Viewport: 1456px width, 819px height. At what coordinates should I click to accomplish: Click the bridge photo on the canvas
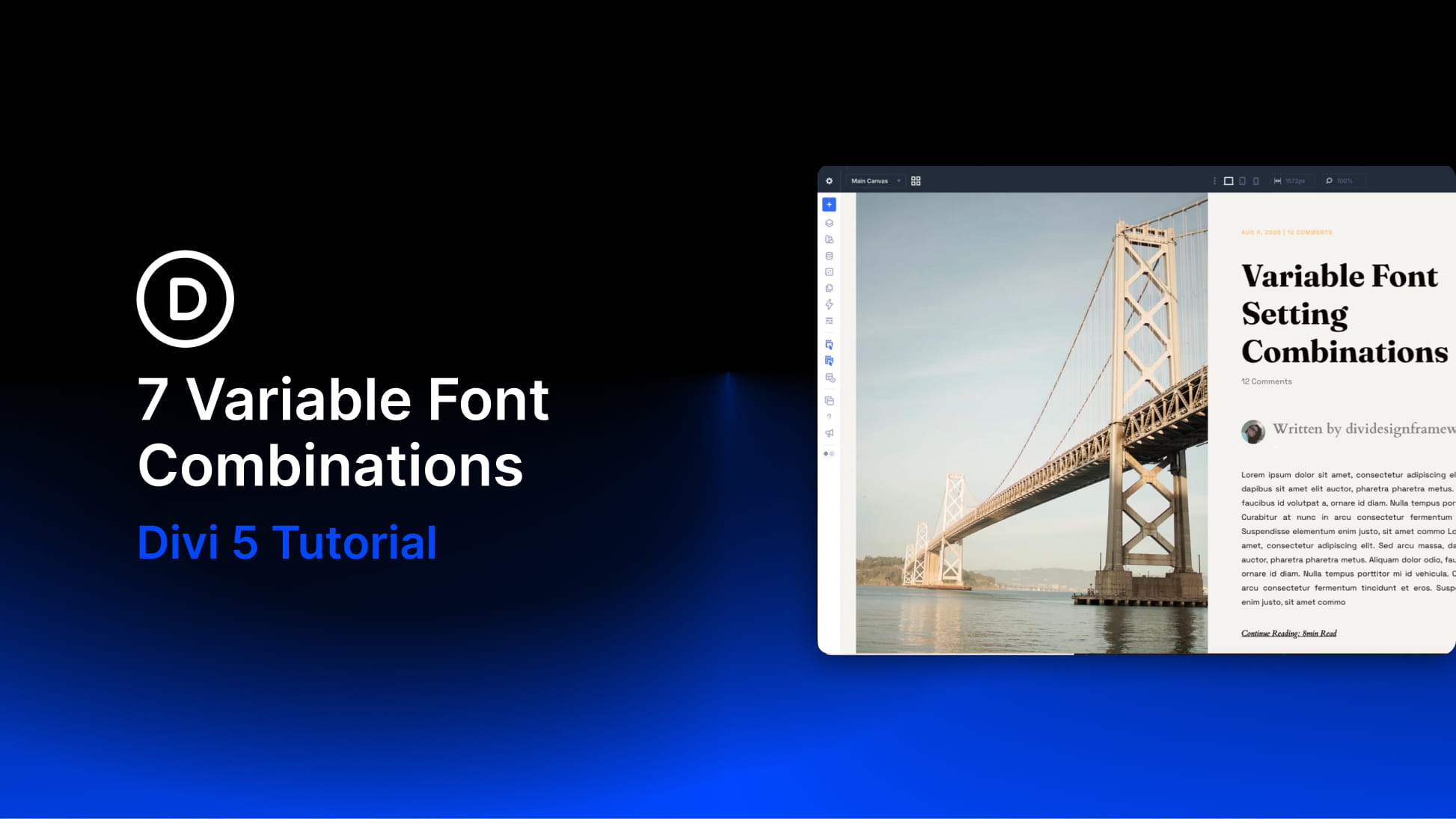1032,423
